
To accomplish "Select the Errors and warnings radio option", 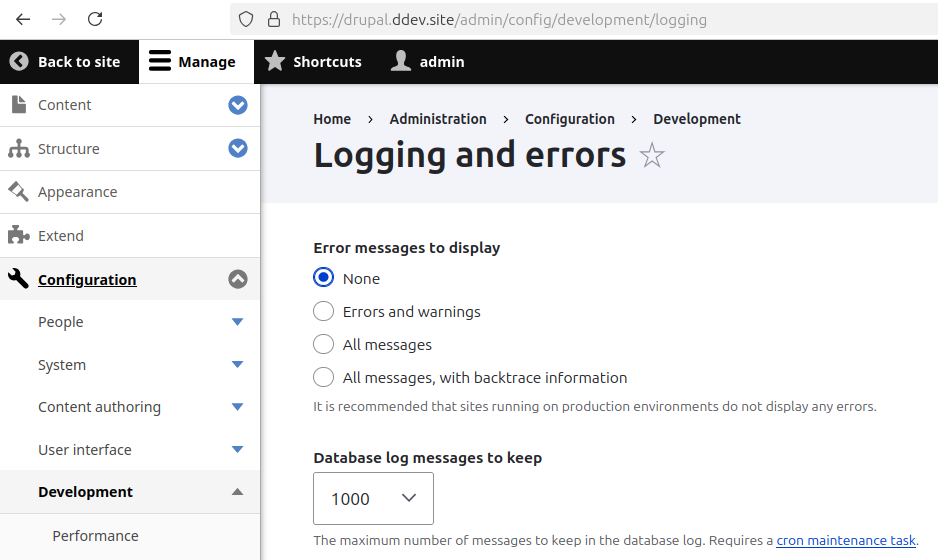I will [323, 312].
